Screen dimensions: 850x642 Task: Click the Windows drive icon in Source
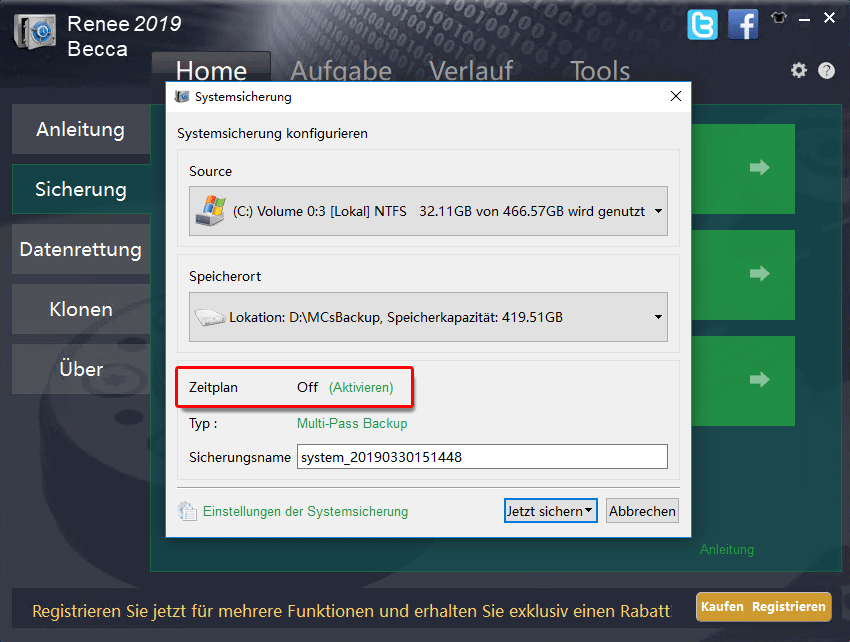210,211
